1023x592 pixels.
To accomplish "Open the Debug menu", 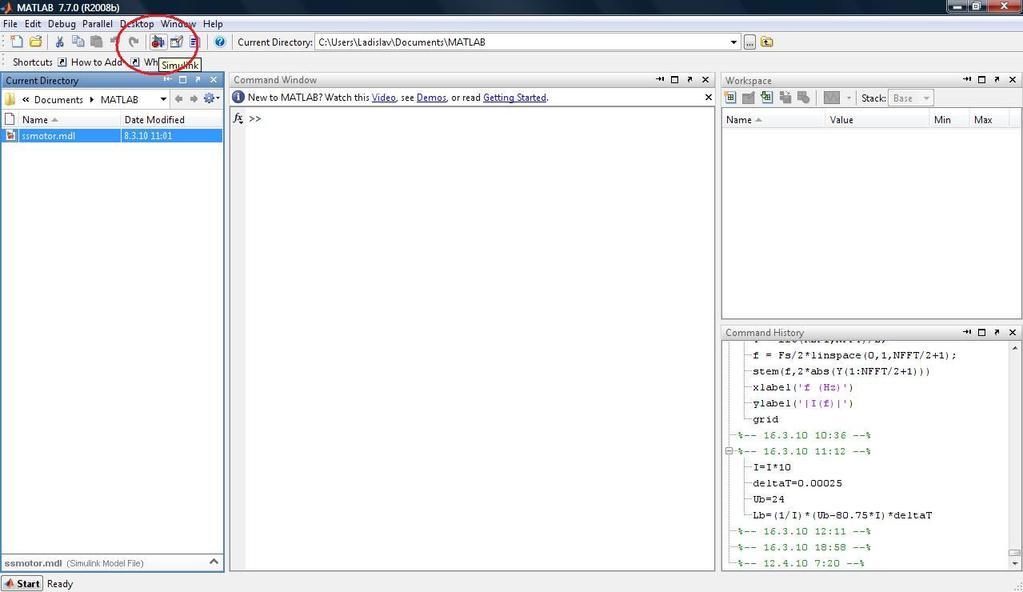I will 61,23.
